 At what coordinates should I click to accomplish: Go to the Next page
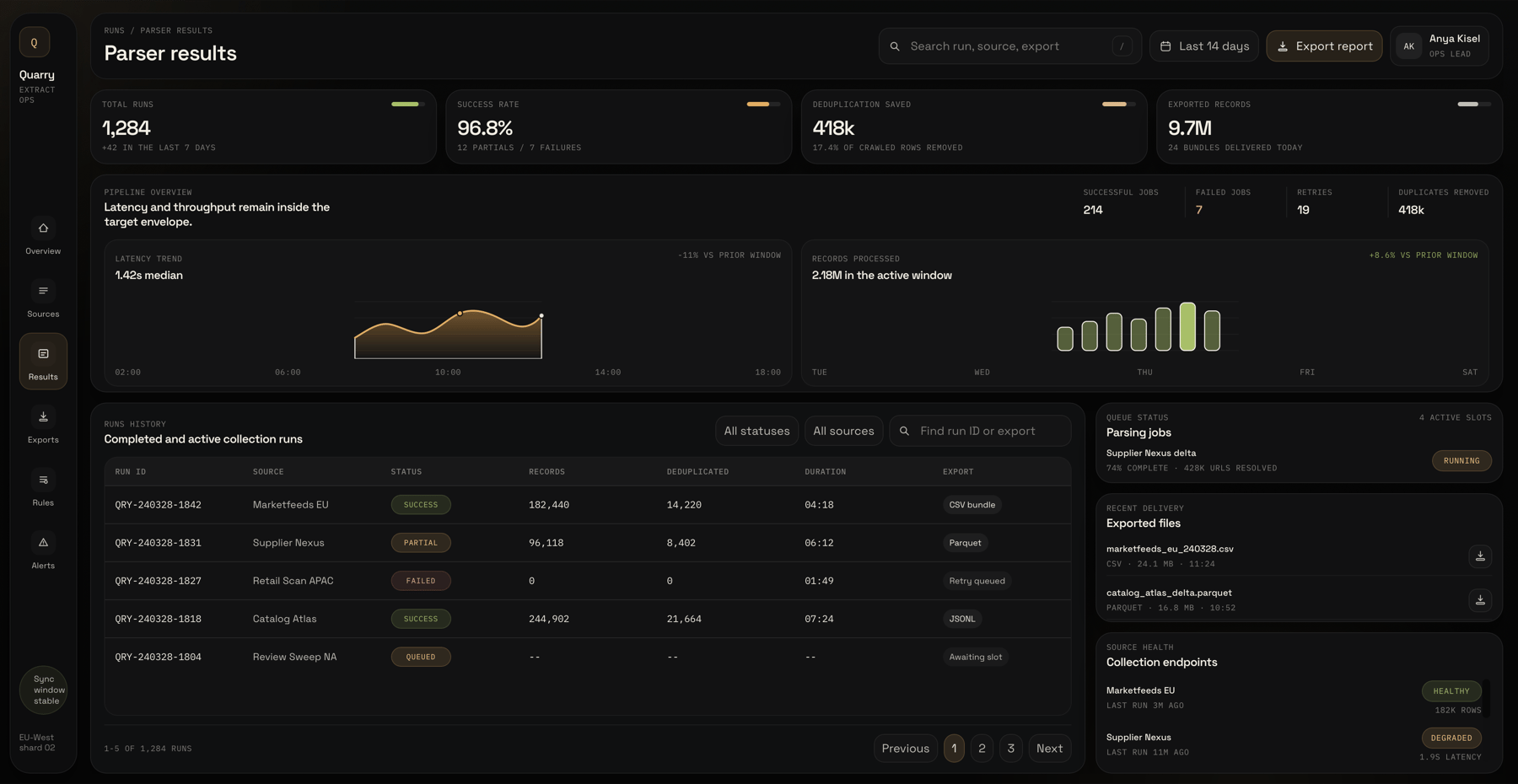pyautogui.click(x=1050, y=749)
